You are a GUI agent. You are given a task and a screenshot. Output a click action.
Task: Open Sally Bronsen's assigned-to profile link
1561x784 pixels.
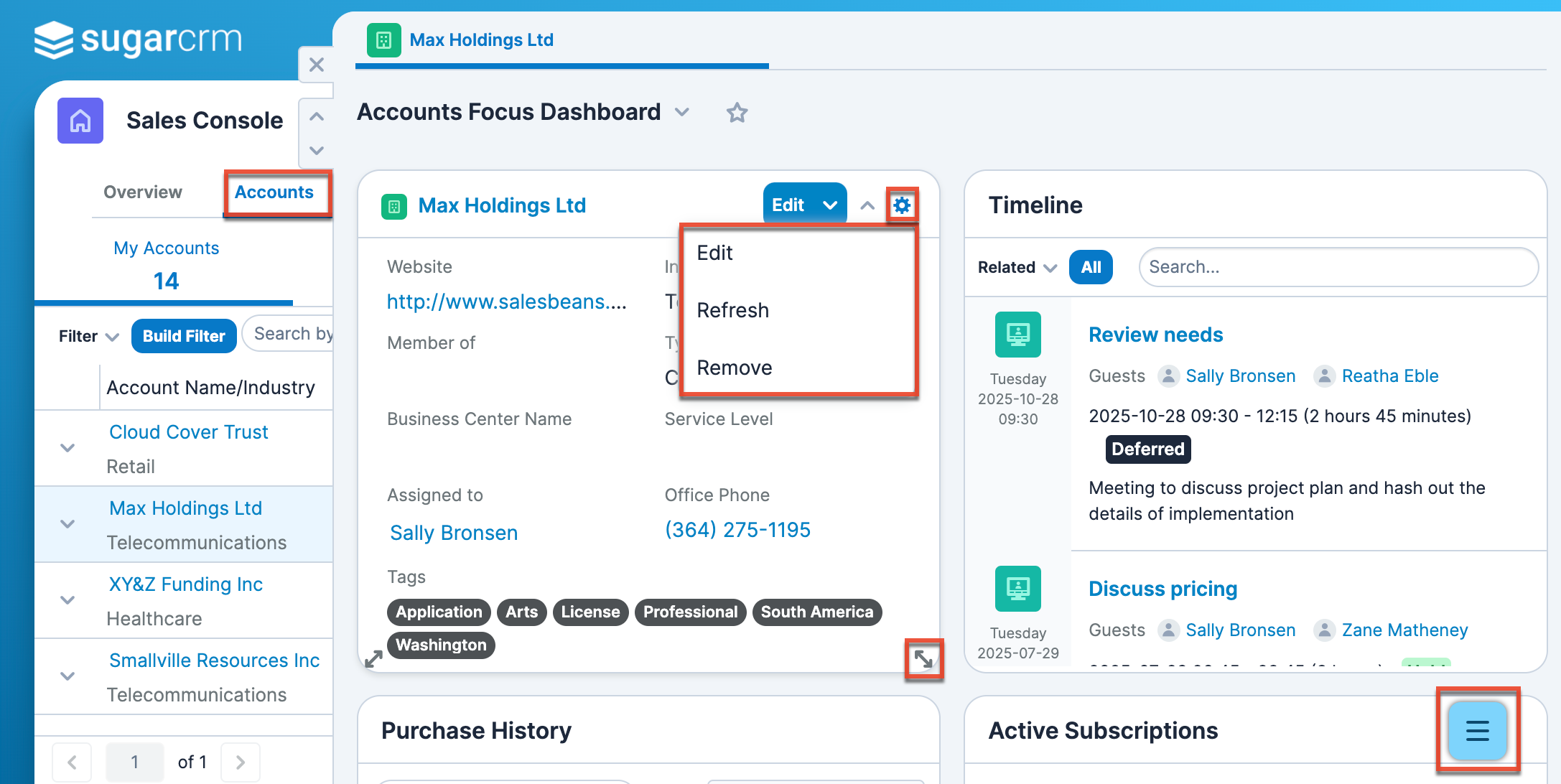point(453,532)
